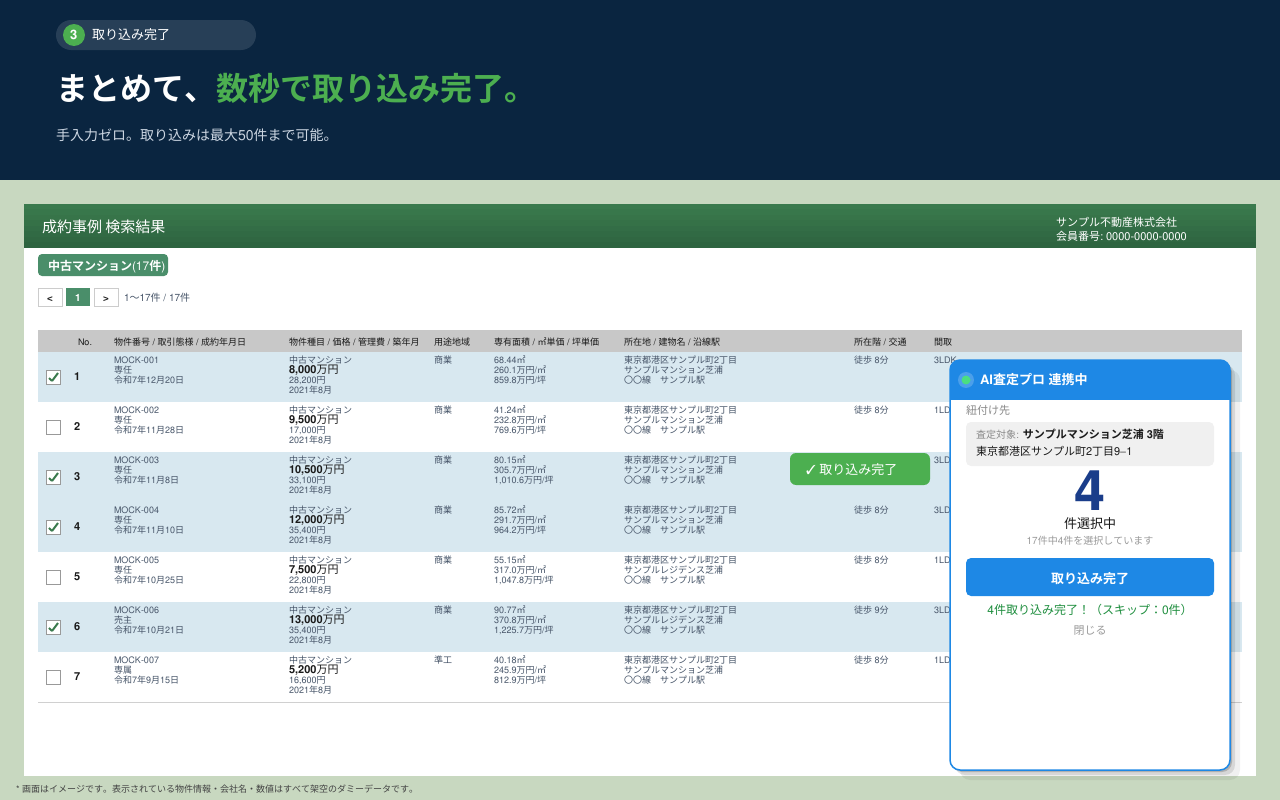Click the blue 取り込み完了 button
1280x800 pixels.
click(1090, 577)
